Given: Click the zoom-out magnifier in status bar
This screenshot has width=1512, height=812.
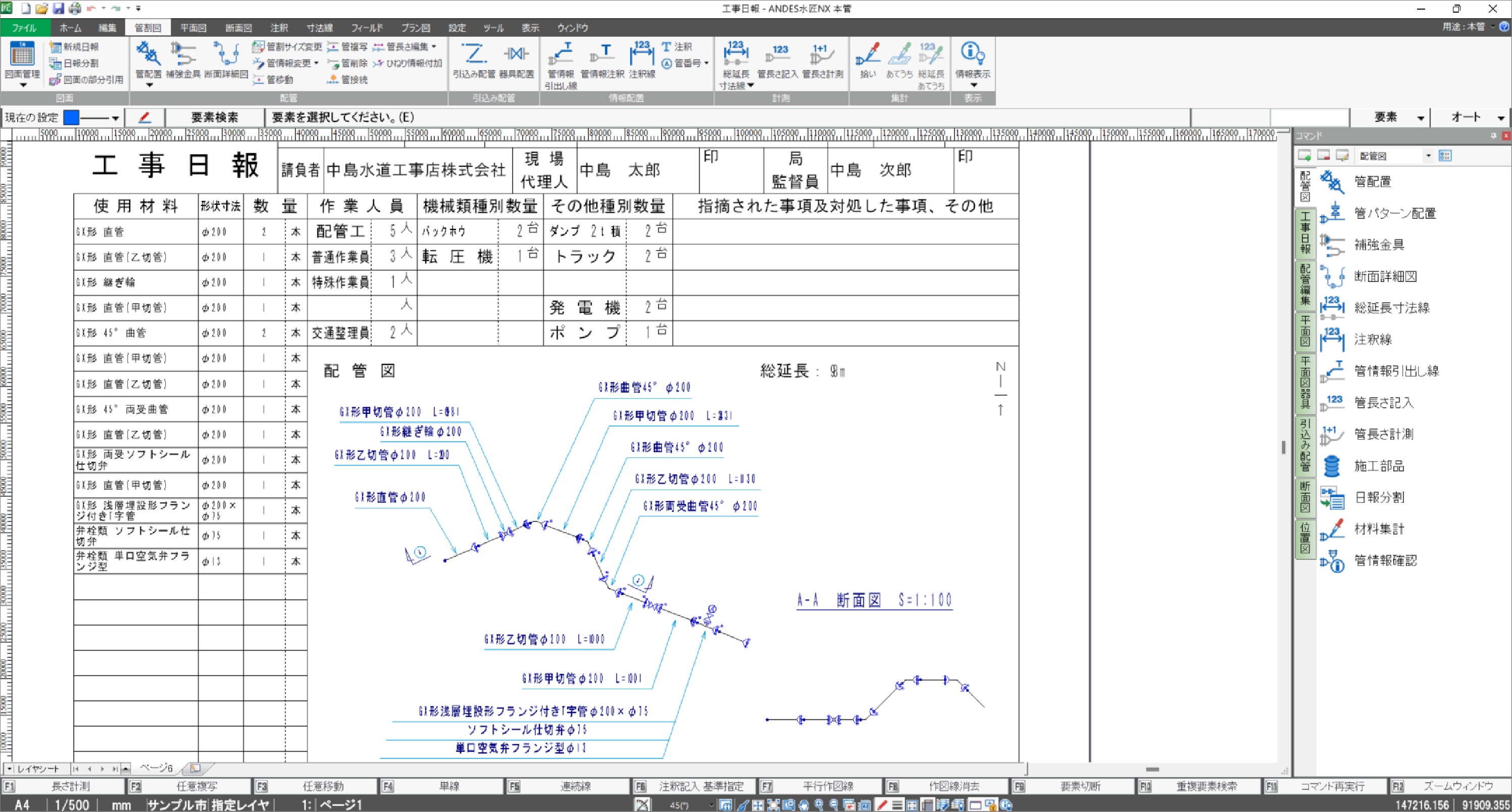Looking at the screenshot, I should [834, 805].
